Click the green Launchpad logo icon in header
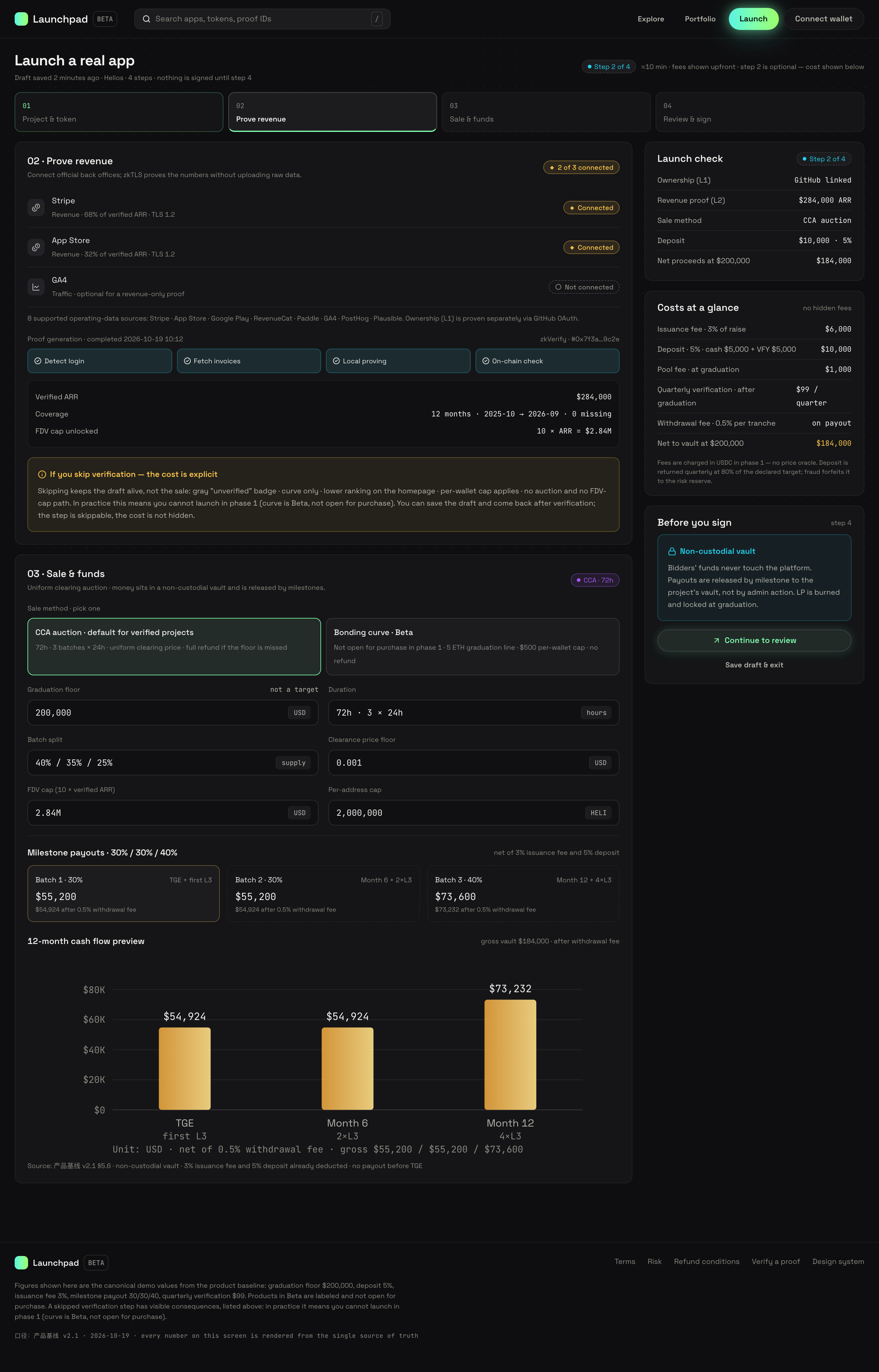The height and width of the screenshot is (1372, 879). tap(21, 19)
